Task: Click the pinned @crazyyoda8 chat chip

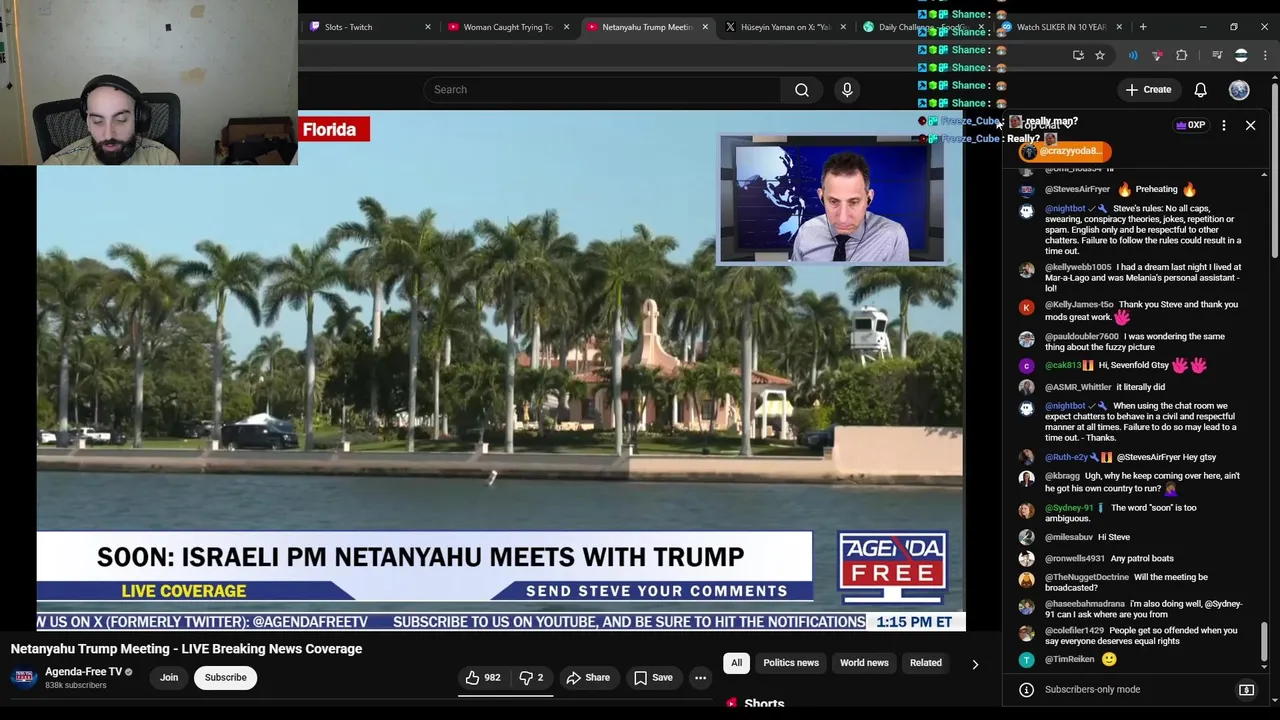Action: point(1065,151)
